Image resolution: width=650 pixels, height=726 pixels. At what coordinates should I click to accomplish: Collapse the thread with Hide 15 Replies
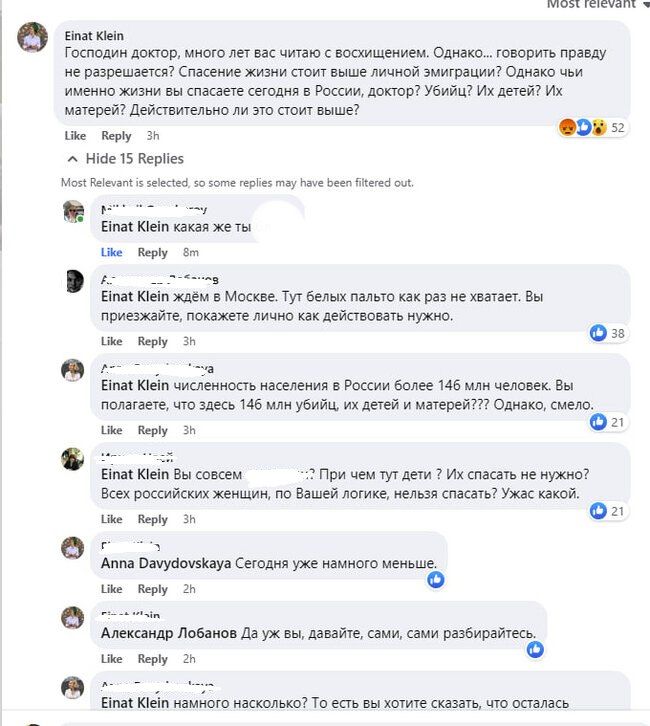click(125, 159)
